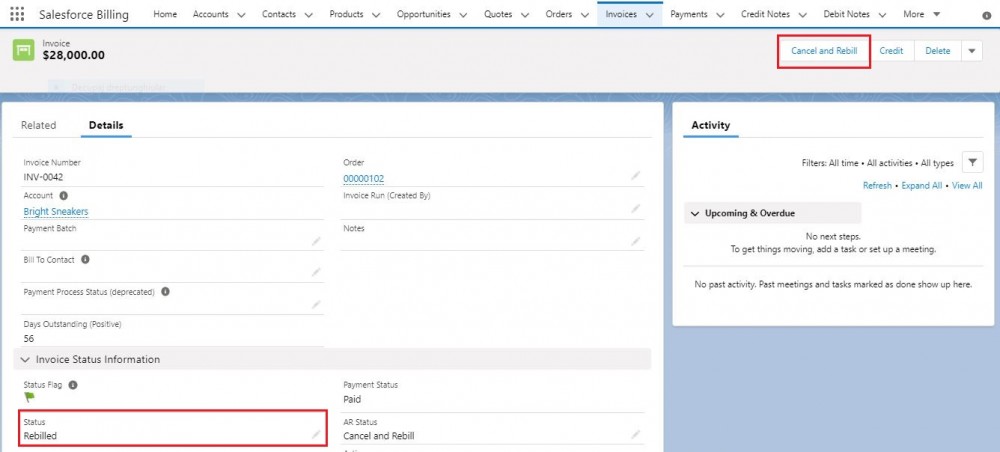Click the Status value Rebilled
Viewport: 1000px width, 452px height.
[40, 436]
